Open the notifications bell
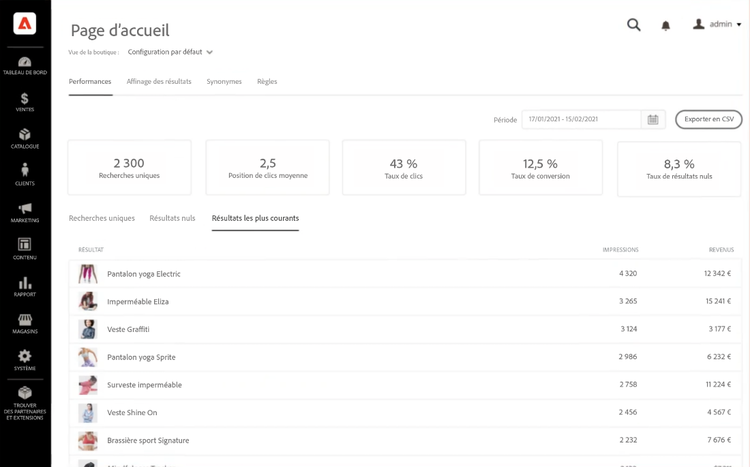Viewport: 750px width, 467px height. tap(666, 26)
